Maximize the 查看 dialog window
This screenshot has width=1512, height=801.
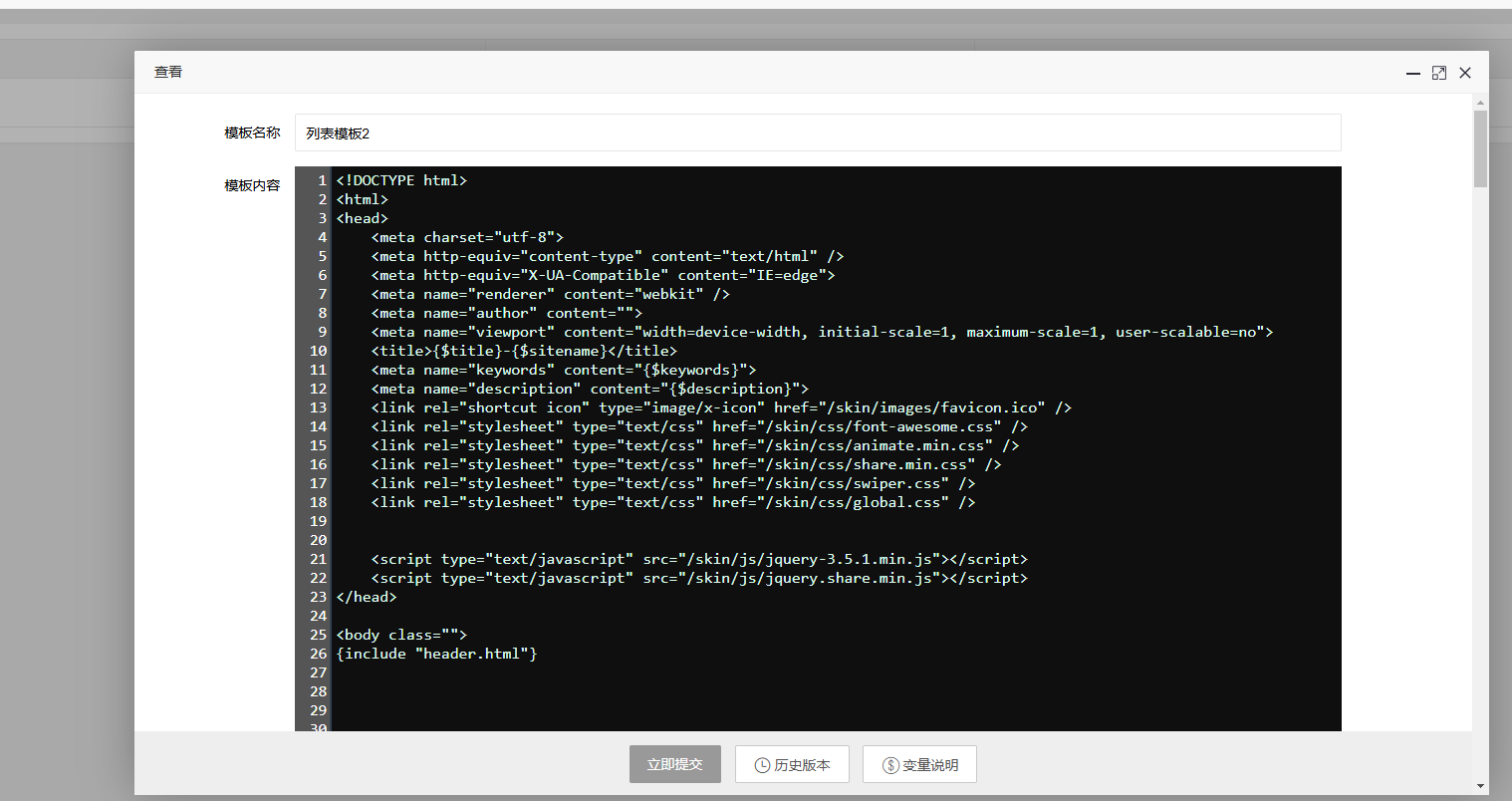pyautogui.click(x=1438, y=73)
